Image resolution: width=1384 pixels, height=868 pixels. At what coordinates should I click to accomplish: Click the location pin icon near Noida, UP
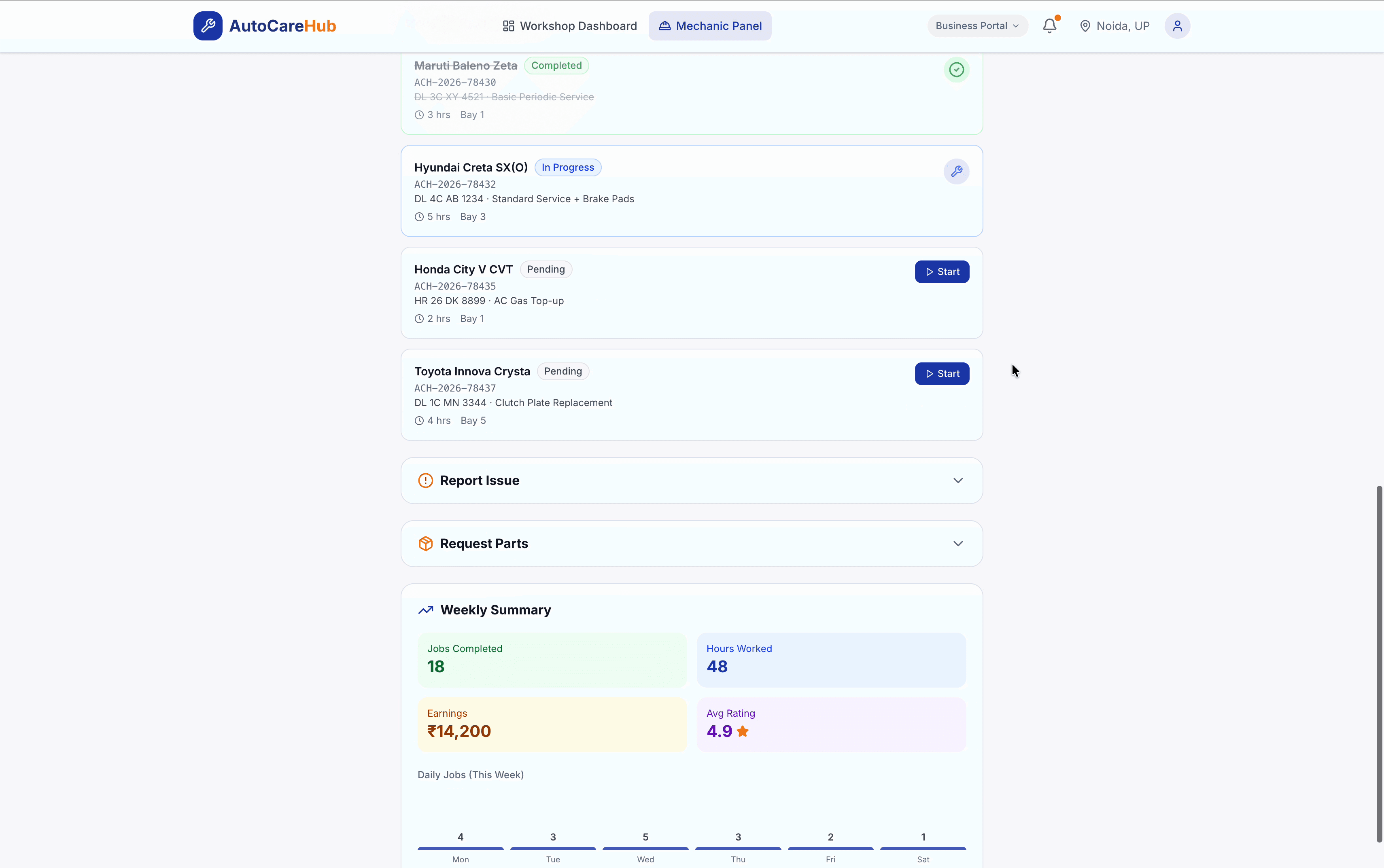coord(1085,25)
